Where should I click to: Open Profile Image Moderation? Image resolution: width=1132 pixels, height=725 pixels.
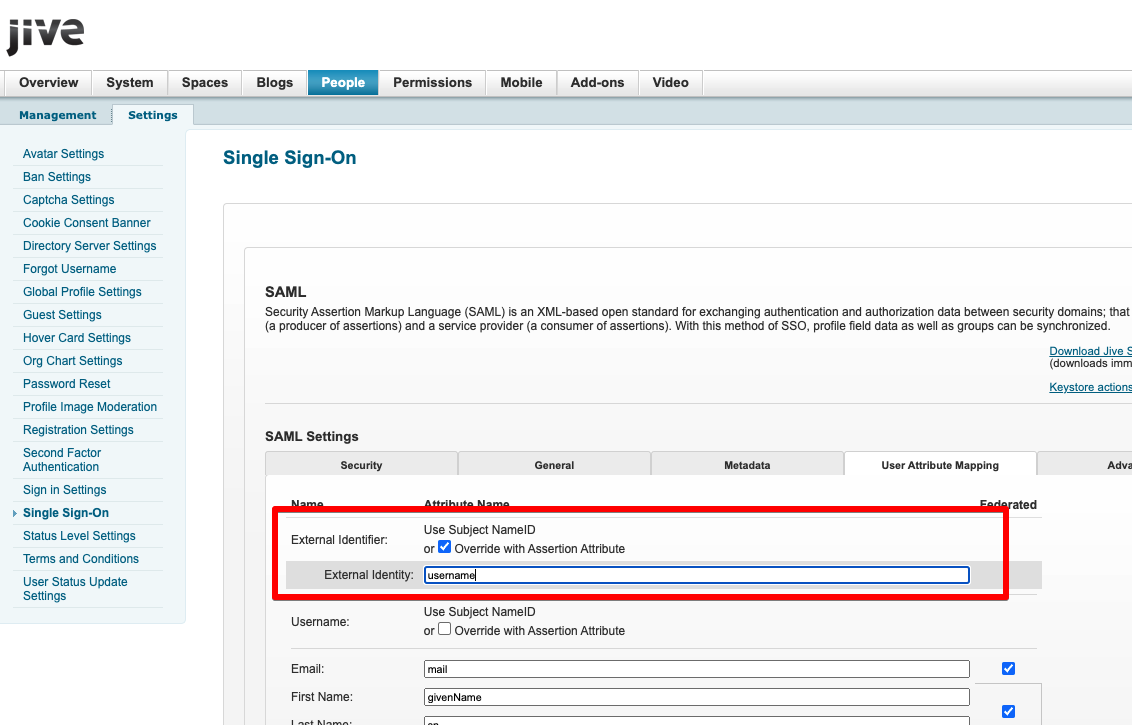click(x=90, y=408)
